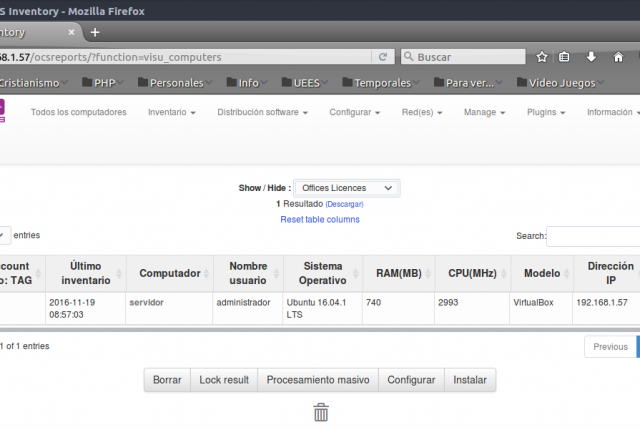Go to the Firefox home icon
This screenshot has height=430, width=640.
click(618, 57)
